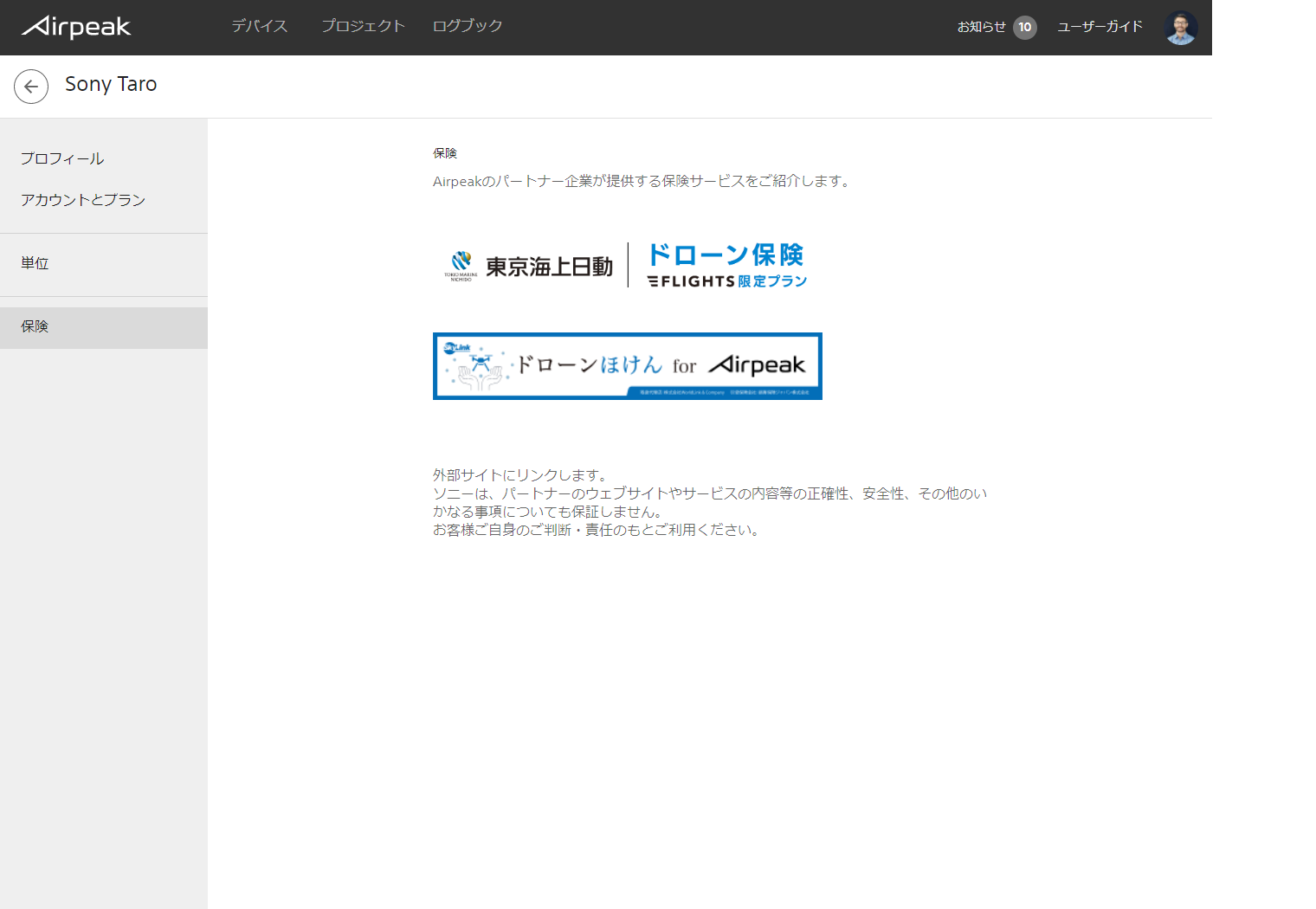1316x909 pixels.
Task: Click the Airpeak logo in header
Action: point(76,27)
